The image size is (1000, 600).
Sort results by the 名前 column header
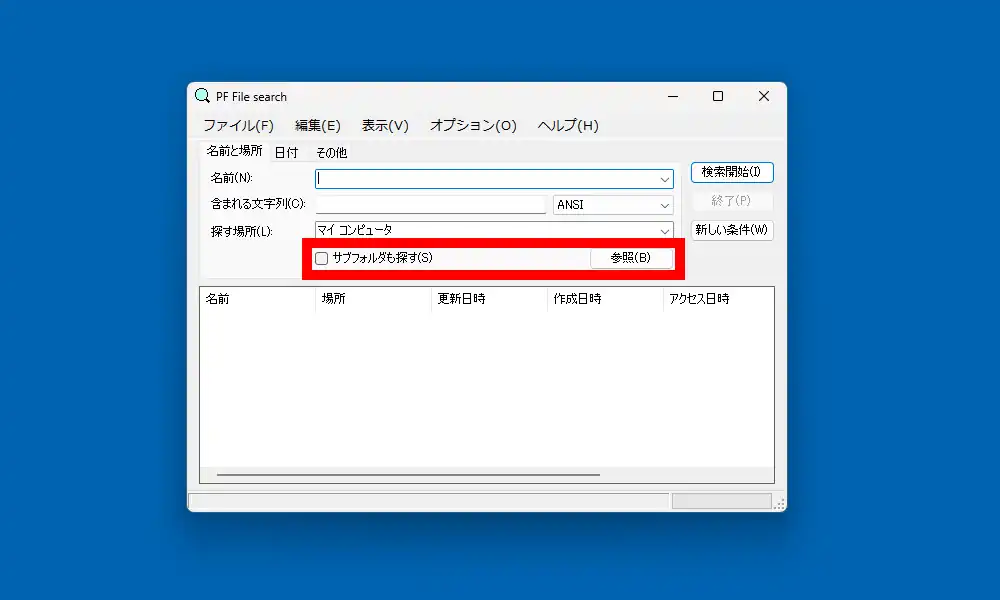coord(258,299)
